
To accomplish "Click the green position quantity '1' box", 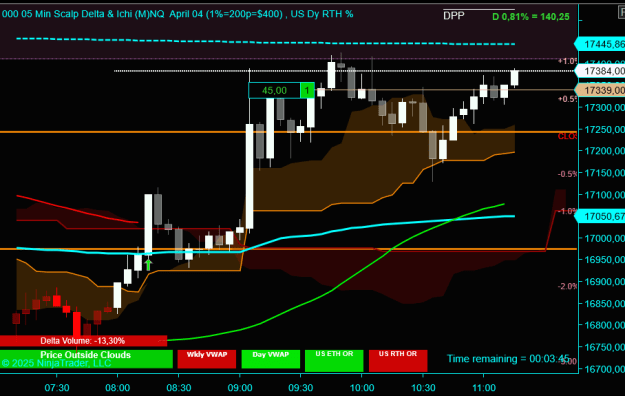I will (307, 91).
